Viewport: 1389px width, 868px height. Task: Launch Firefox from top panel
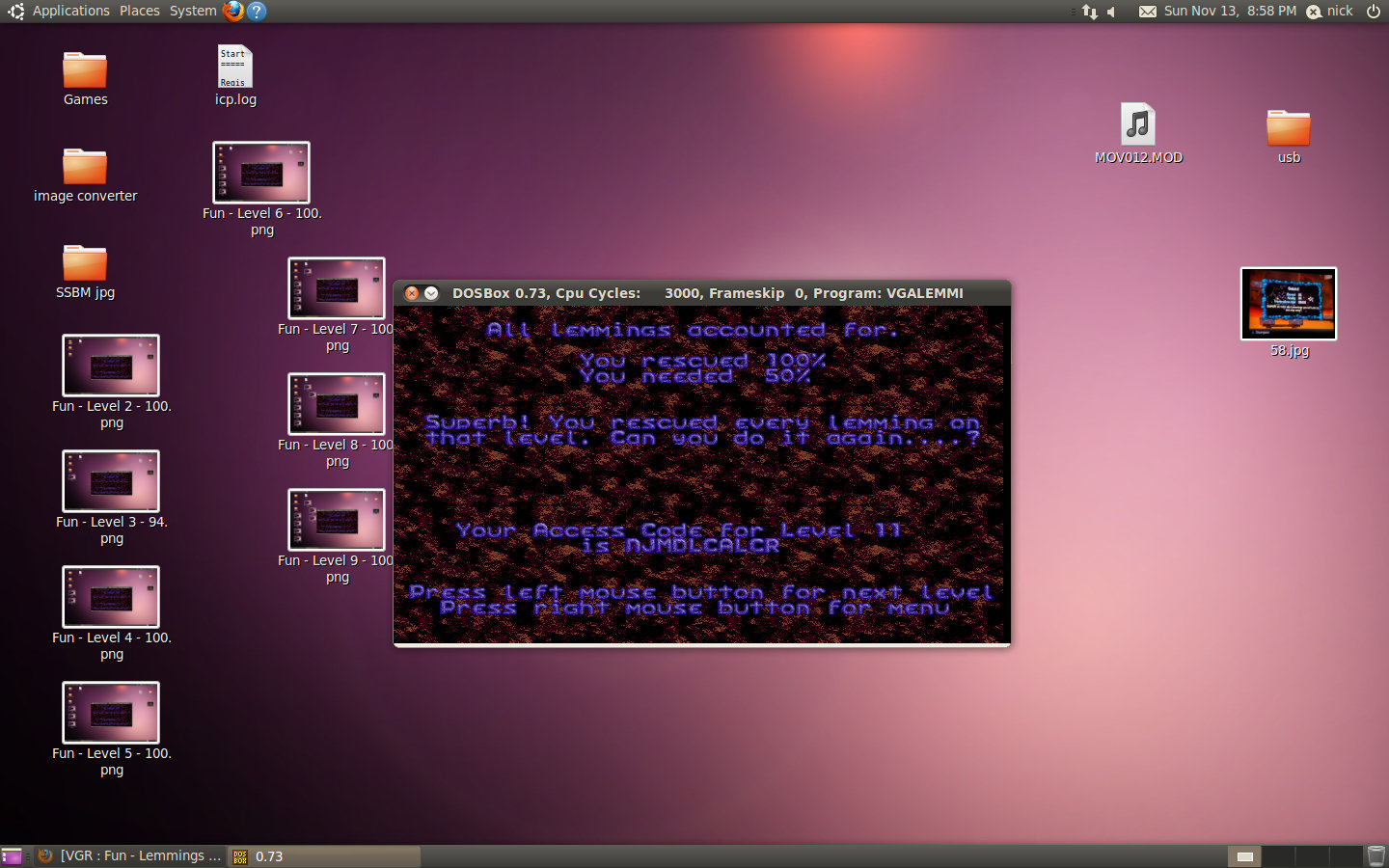[x=233, y=11]
